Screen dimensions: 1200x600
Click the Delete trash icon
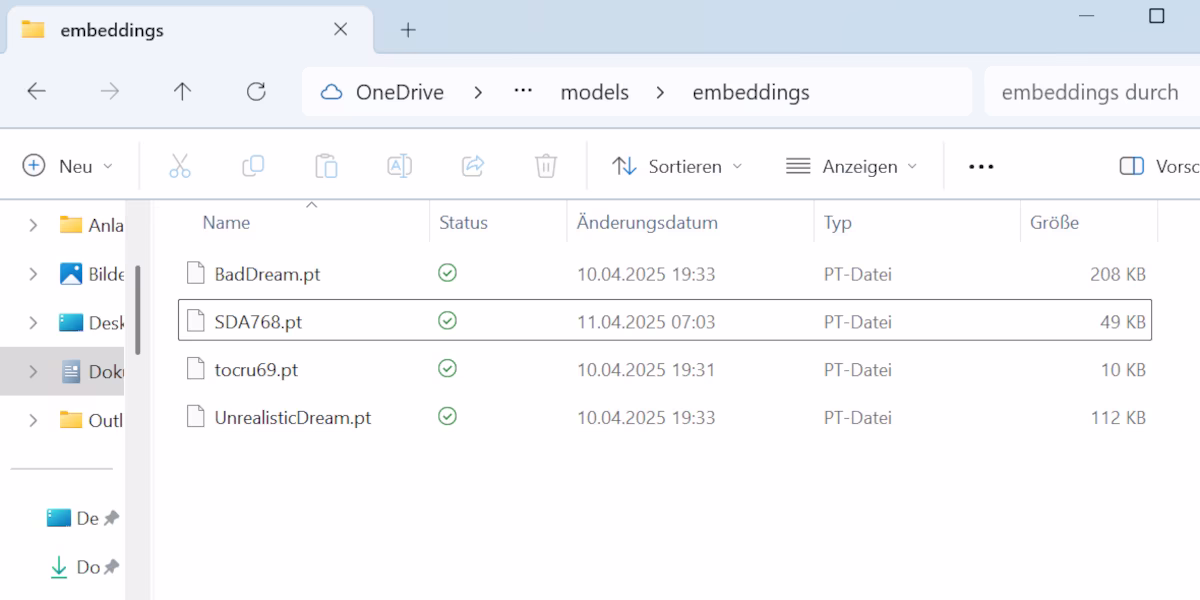[x=546, y=166]
